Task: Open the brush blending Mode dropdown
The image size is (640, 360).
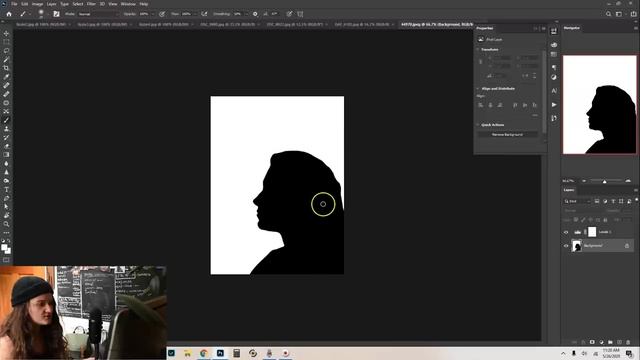Action: click(x=98, y=14)
